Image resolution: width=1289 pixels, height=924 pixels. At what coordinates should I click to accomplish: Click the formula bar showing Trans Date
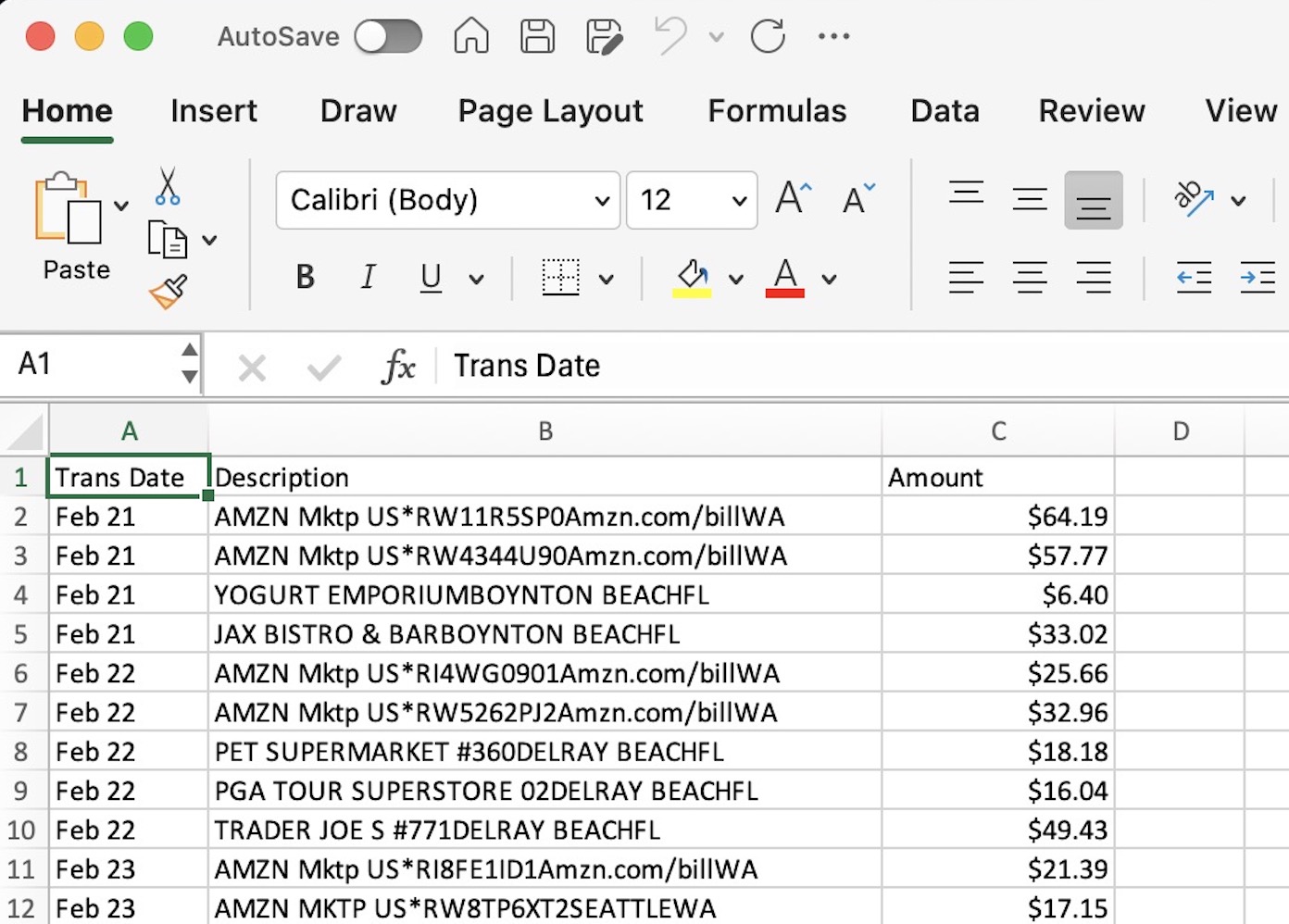click(861, 366)
